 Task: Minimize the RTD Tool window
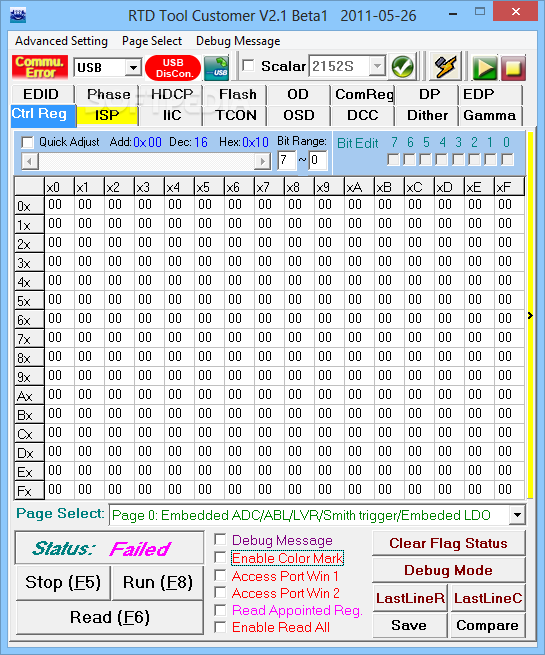coord(452,14)
